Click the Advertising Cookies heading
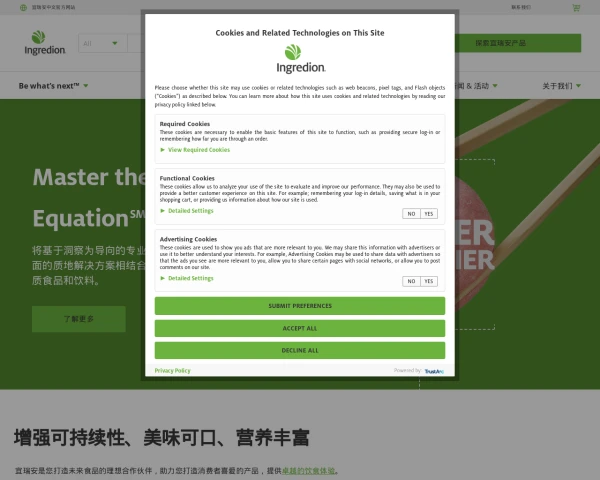Screen dimensions: 600x480 188,239
